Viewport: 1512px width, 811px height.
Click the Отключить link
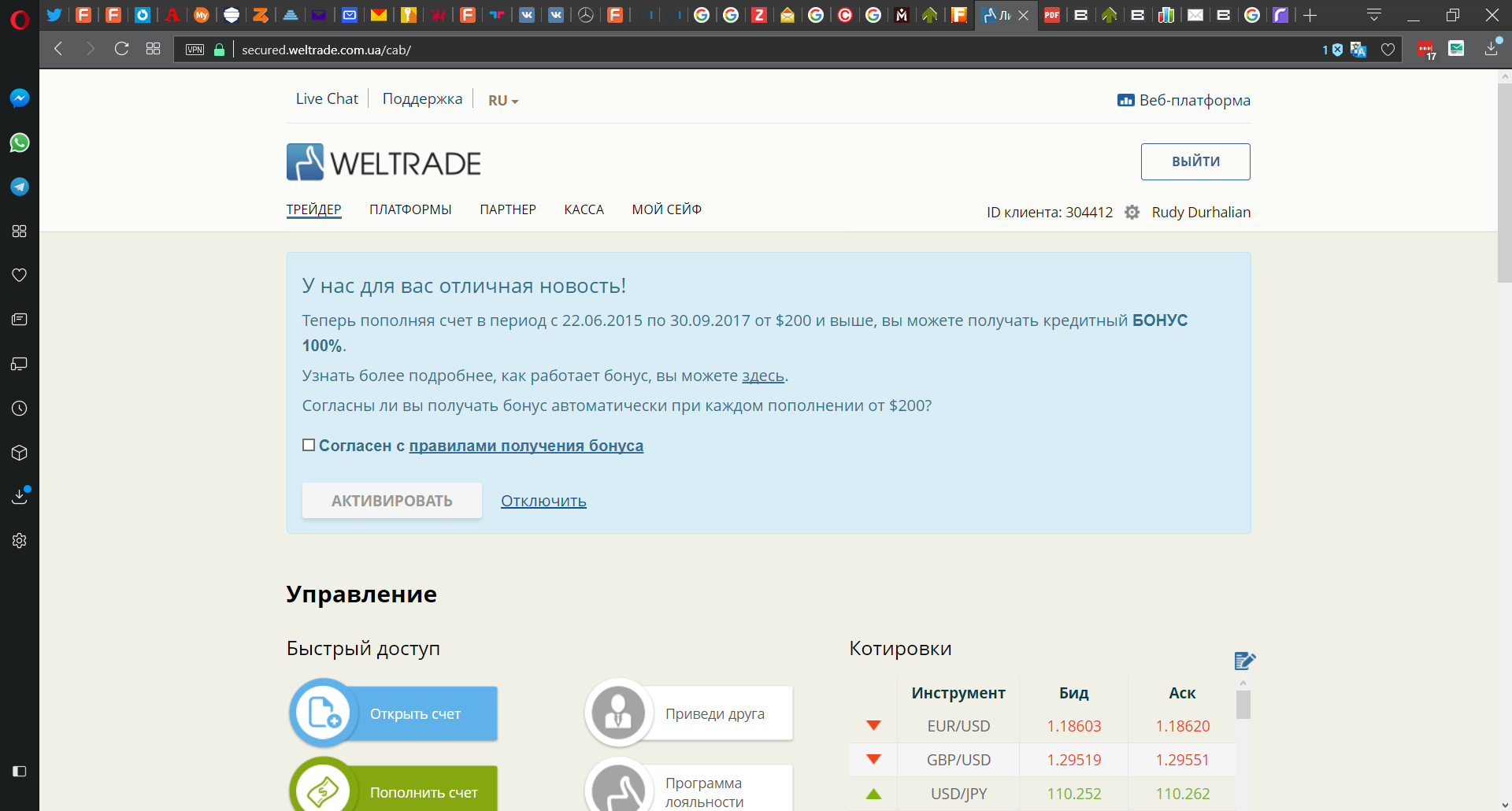543,501
